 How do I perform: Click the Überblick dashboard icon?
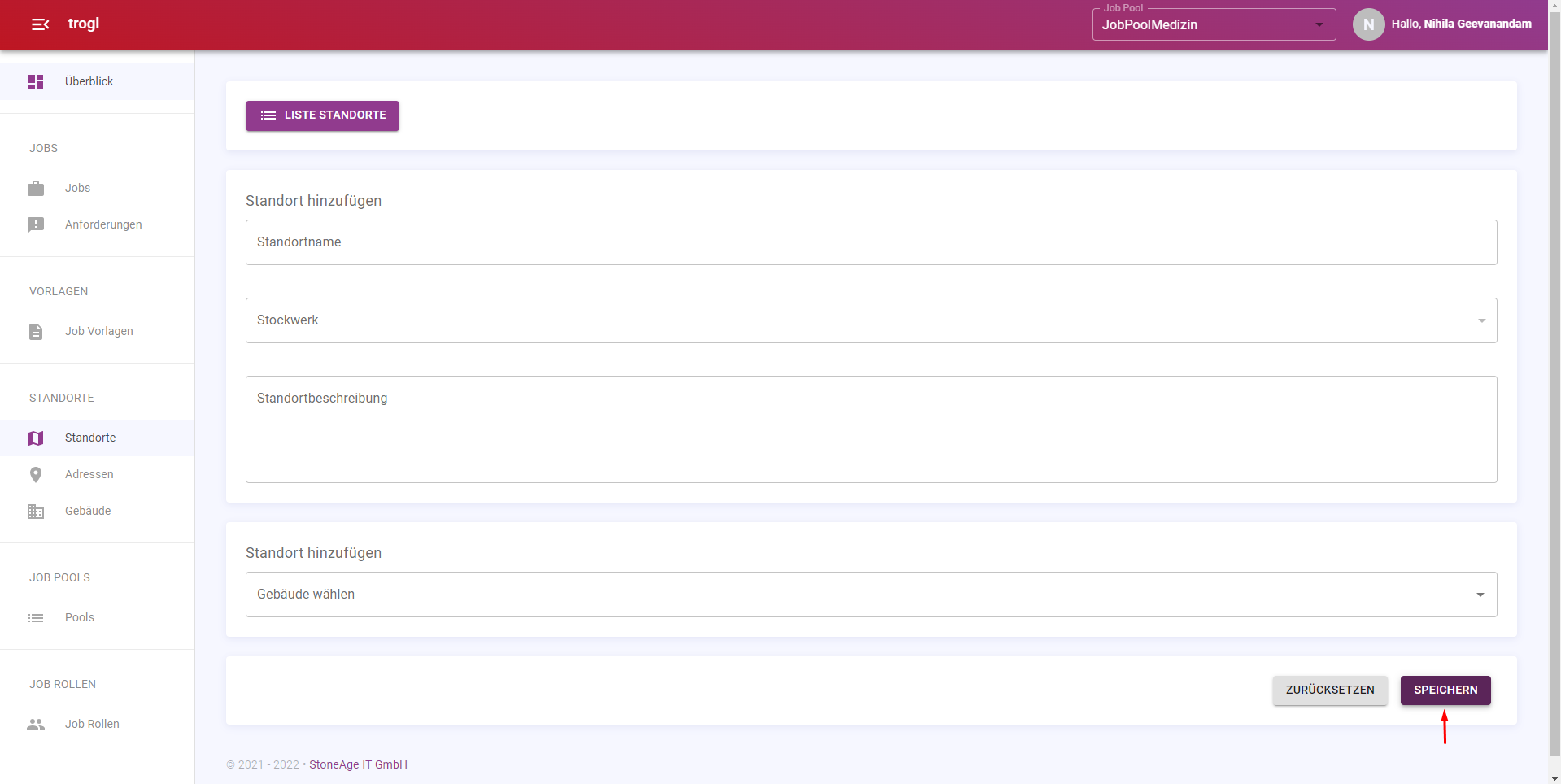click(x=36, y=82)
